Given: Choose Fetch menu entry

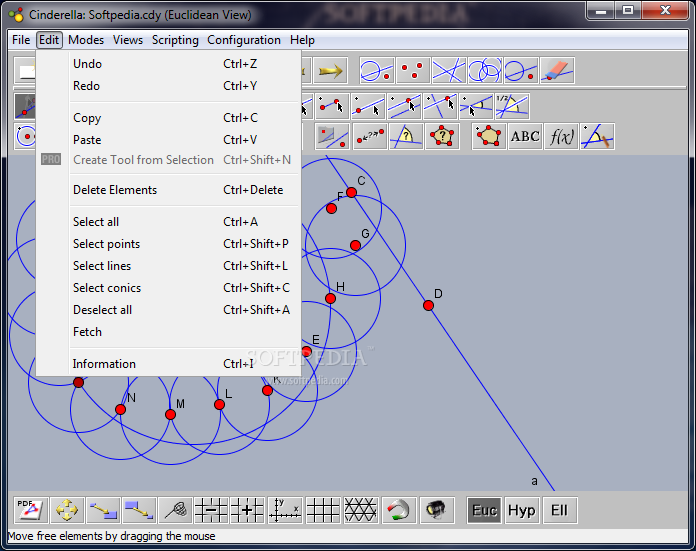Looking at the screenshot, I should 168,332.
